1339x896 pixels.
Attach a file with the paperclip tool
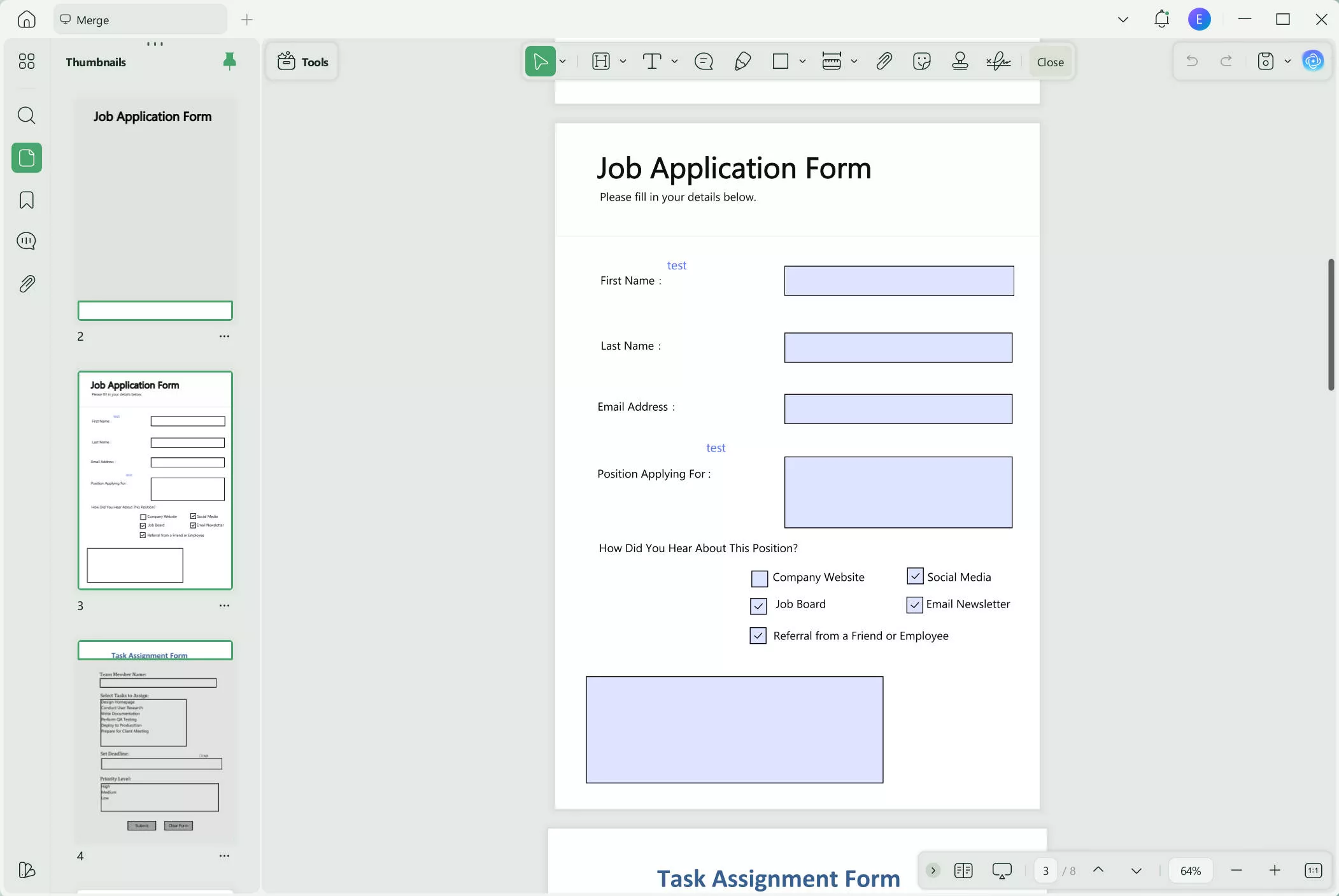point(884,61)
